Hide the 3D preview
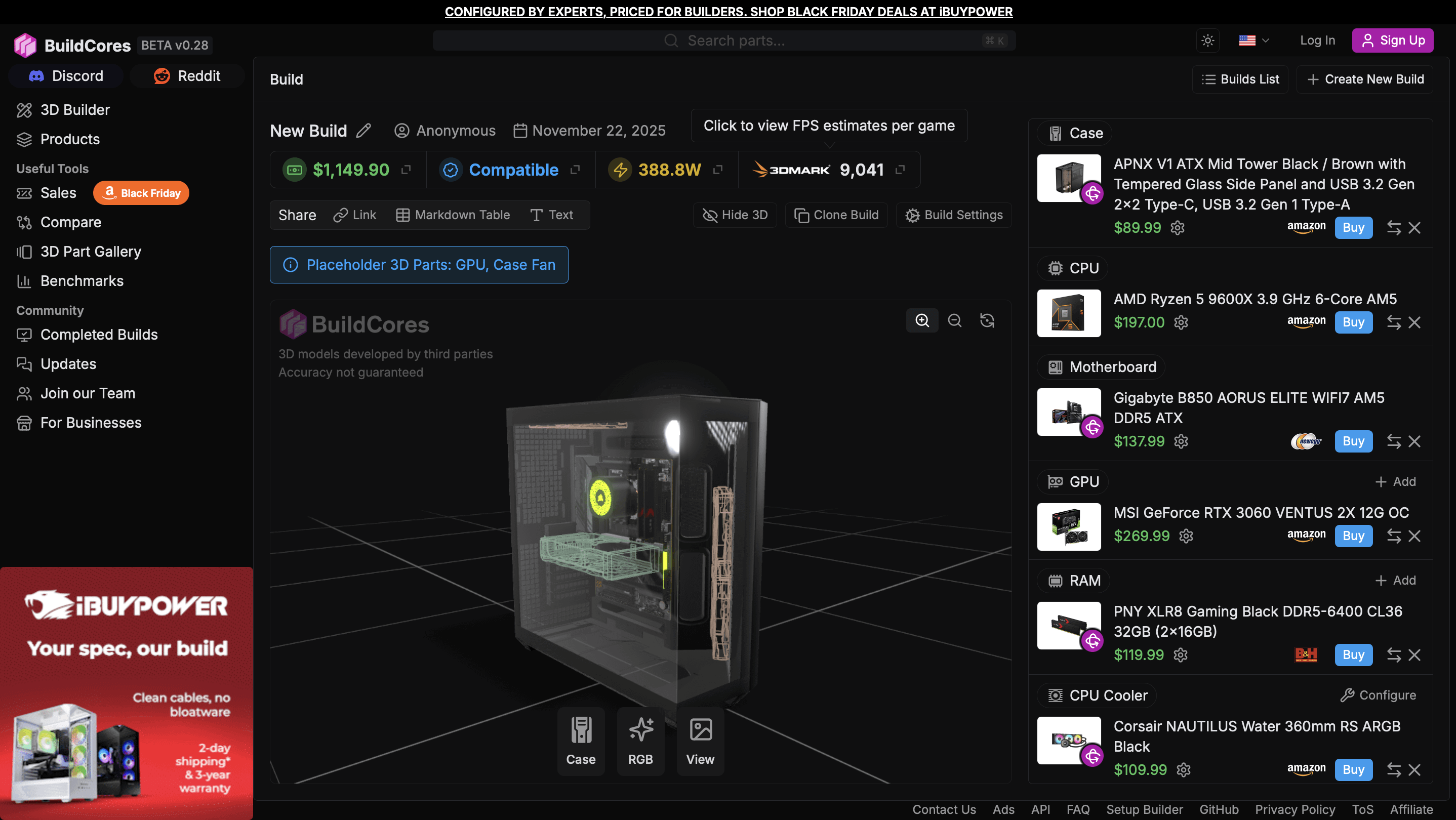 (735, 215)
